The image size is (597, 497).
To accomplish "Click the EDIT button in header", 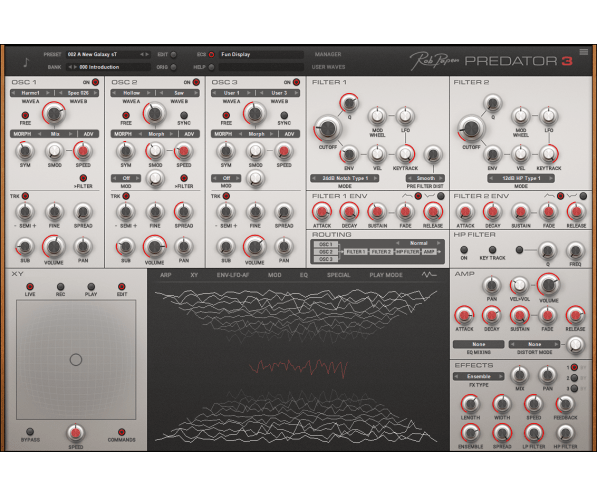I will (174, 54).
